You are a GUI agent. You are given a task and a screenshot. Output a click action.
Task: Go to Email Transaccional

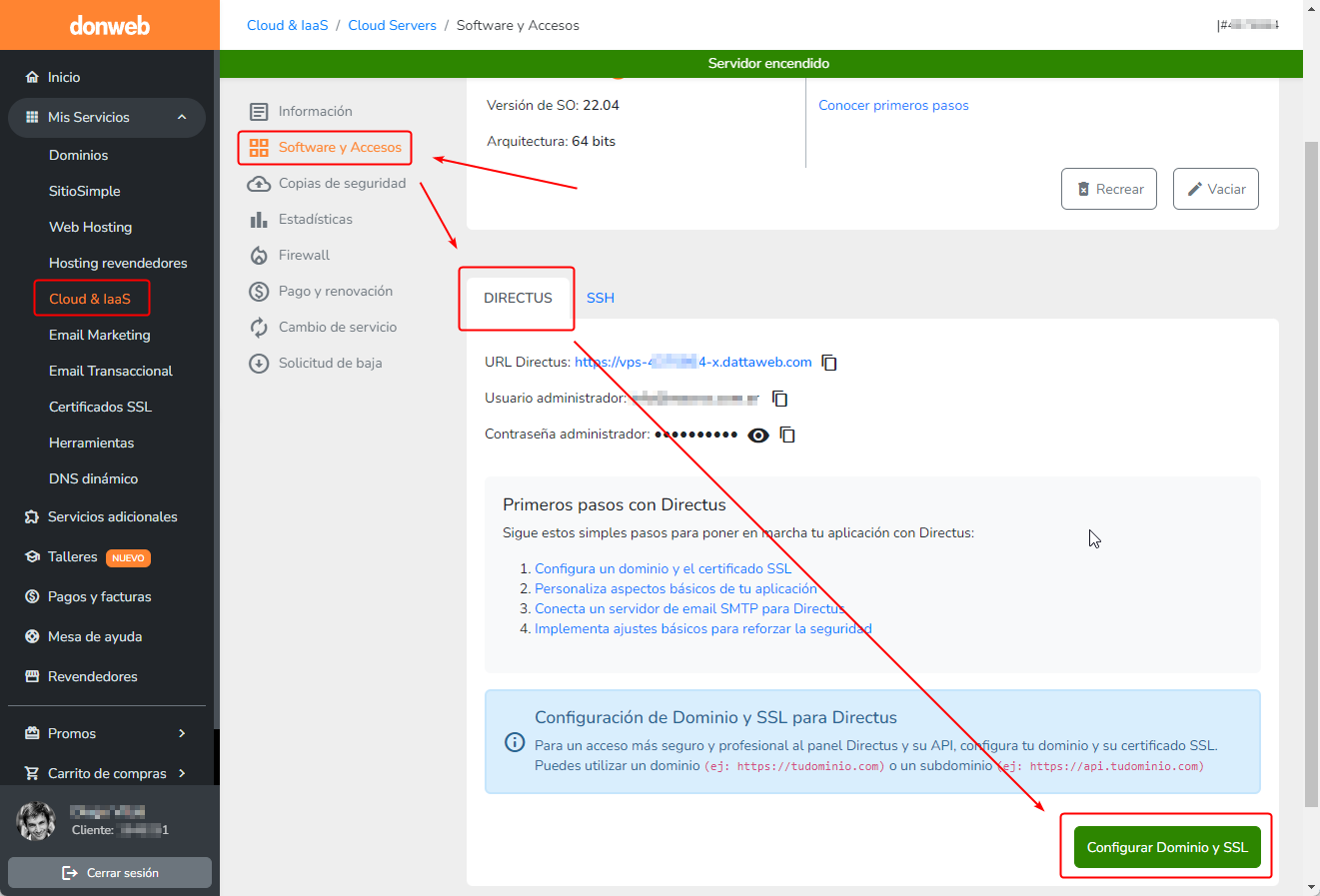(110, 371)
